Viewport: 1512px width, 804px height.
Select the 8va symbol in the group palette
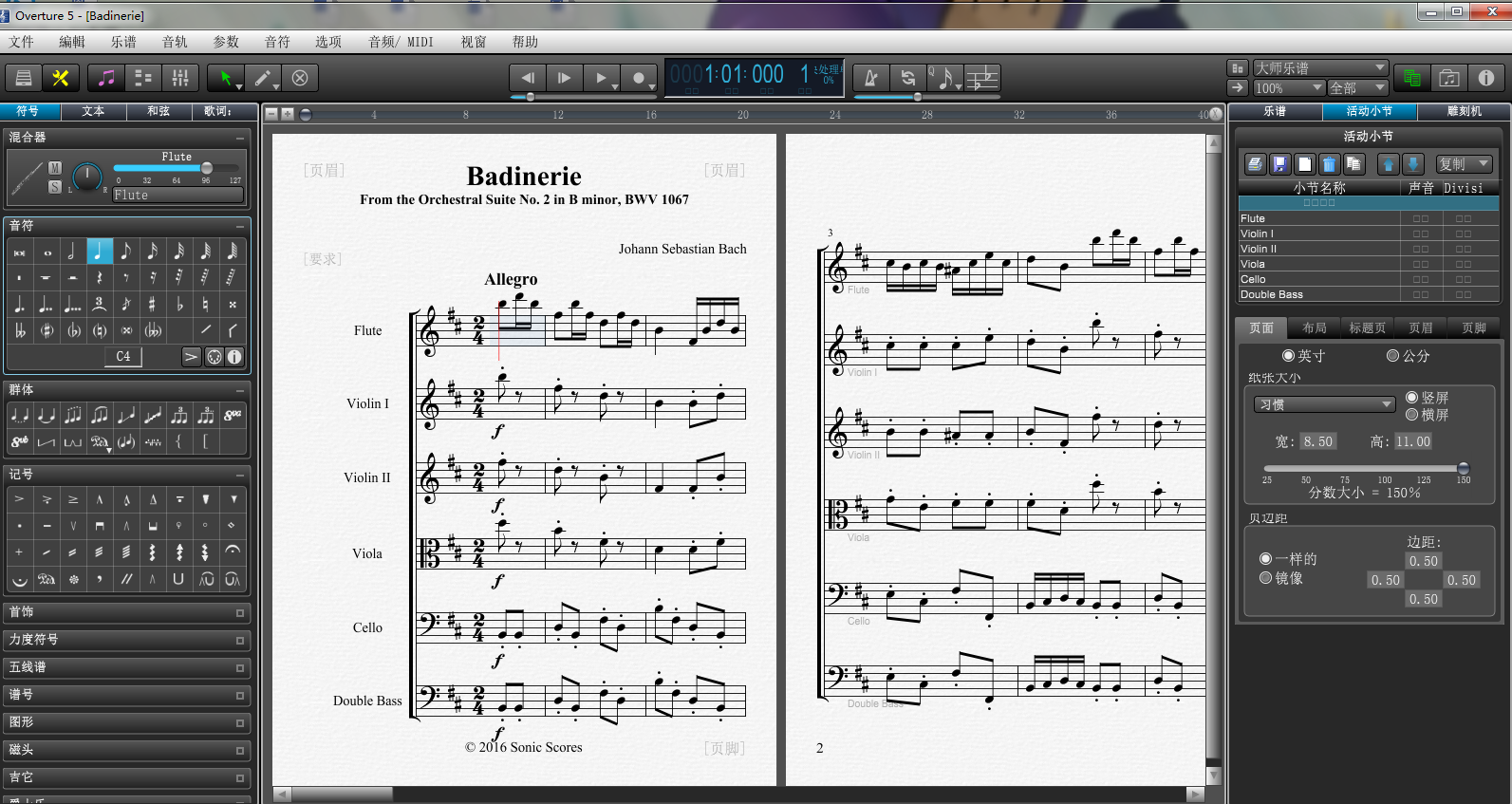(232, 415)
